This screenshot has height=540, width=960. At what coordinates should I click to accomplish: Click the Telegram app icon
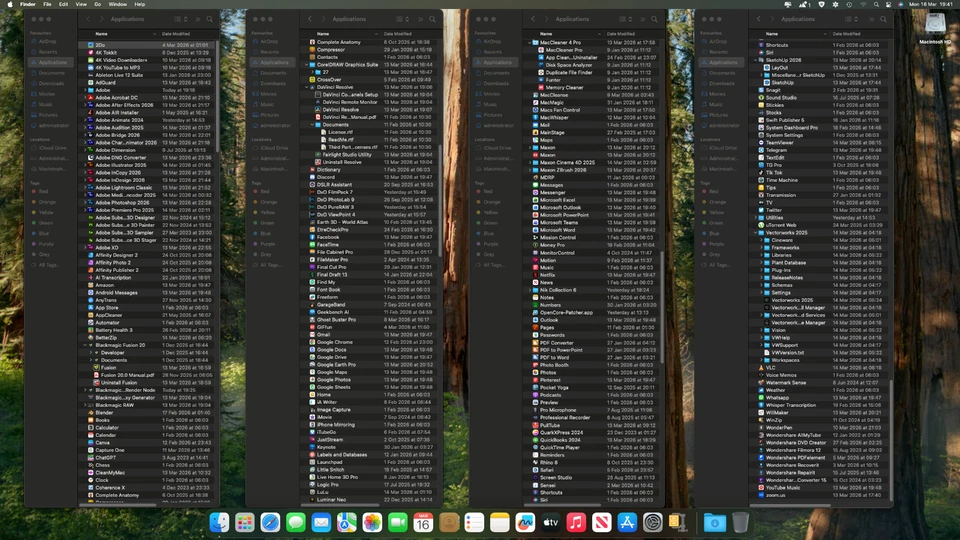click(761, 150)
